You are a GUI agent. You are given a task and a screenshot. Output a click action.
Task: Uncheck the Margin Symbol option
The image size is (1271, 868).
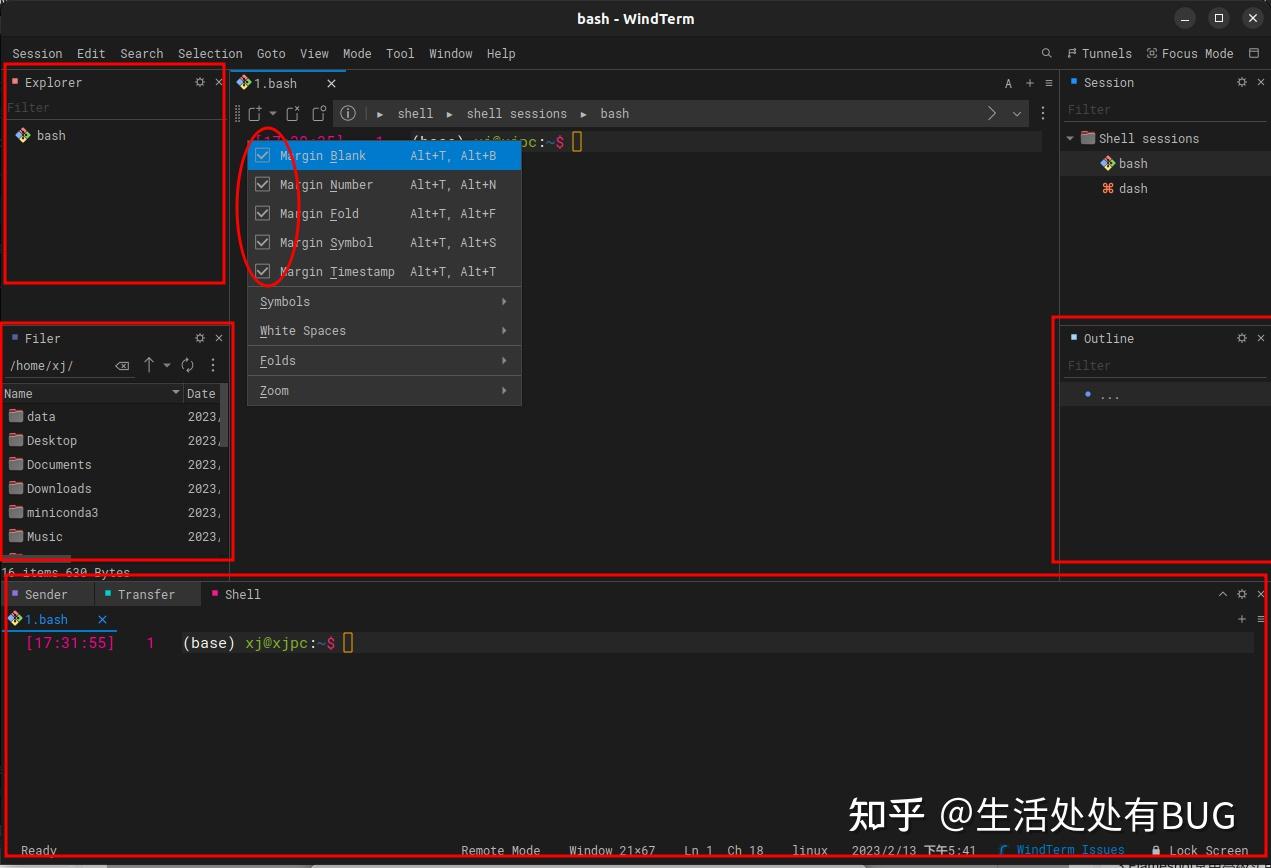pyautogui.click(x=262, y=242)
